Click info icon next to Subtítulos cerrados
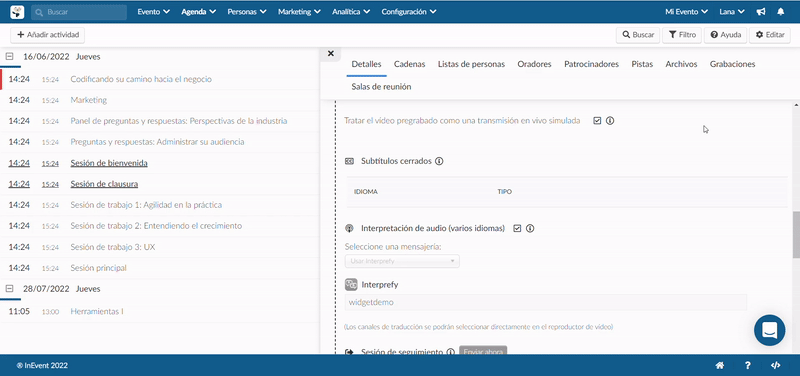800x376 pixels. pyautogui.click(x=439, y=161)
